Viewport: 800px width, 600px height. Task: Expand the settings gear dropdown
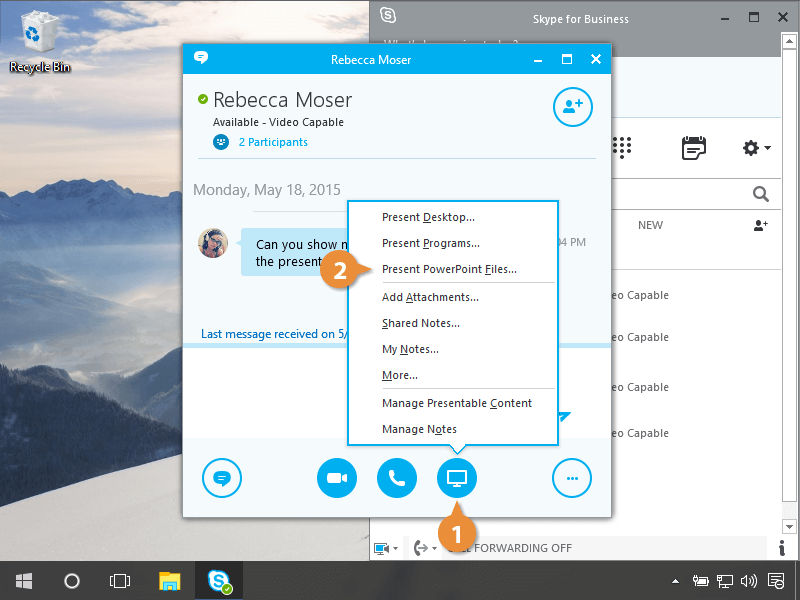[756, 148]
